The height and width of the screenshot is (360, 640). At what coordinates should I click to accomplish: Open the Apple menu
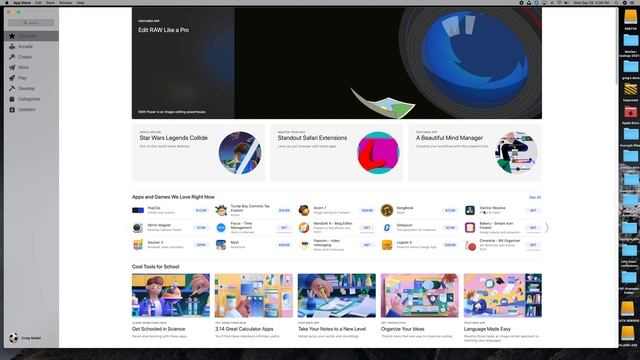[7, 2]
